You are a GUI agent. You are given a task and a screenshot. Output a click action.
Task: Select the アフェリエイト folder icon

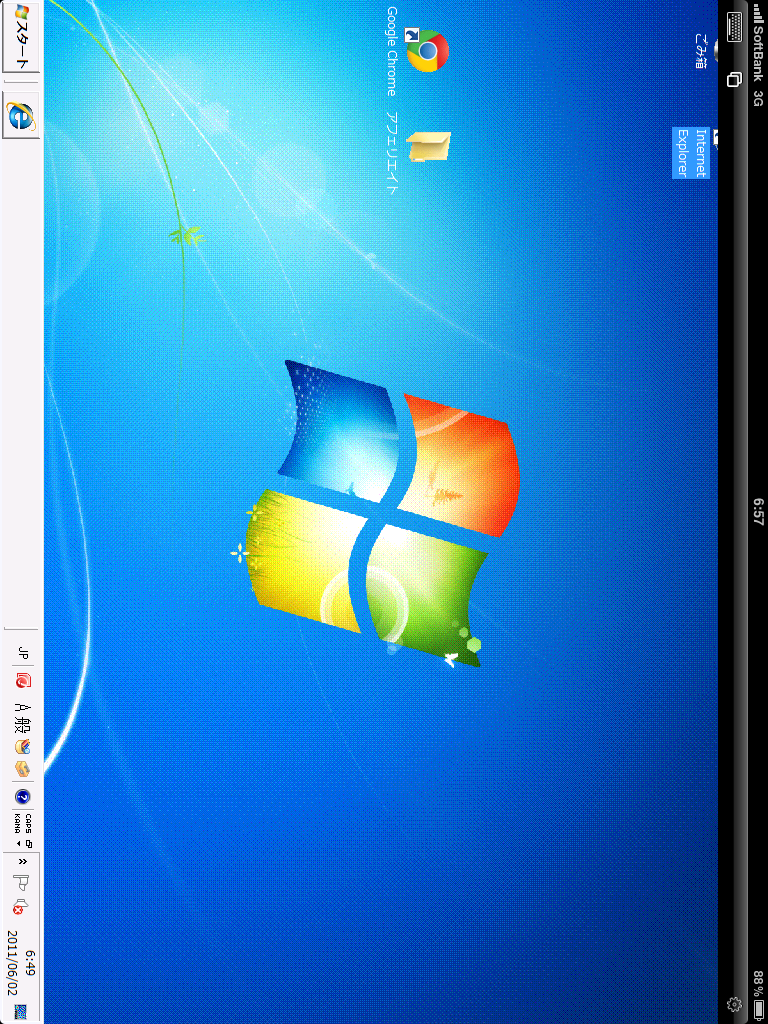pyautogui.click(x=429, y=147)
